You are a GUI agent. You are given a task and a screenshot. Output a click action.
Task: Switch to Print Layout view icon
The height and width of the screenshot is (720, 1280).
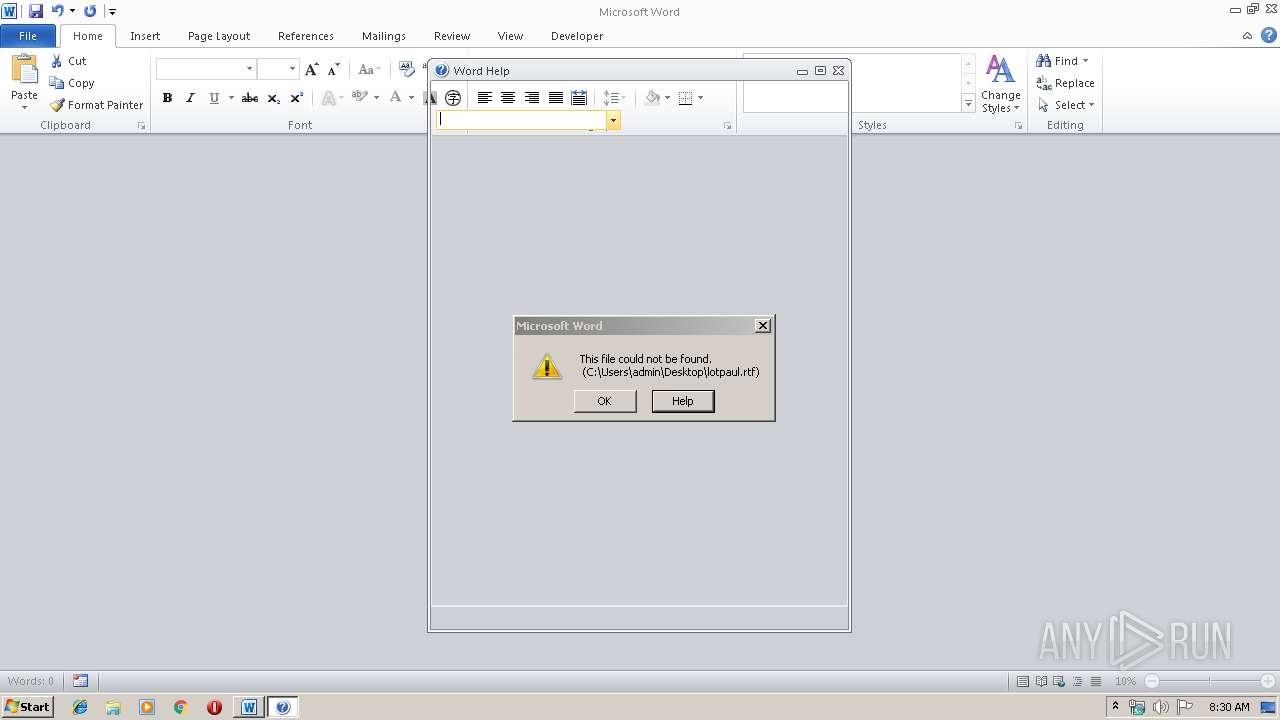pyautogui.click(x=1023, y=681)
